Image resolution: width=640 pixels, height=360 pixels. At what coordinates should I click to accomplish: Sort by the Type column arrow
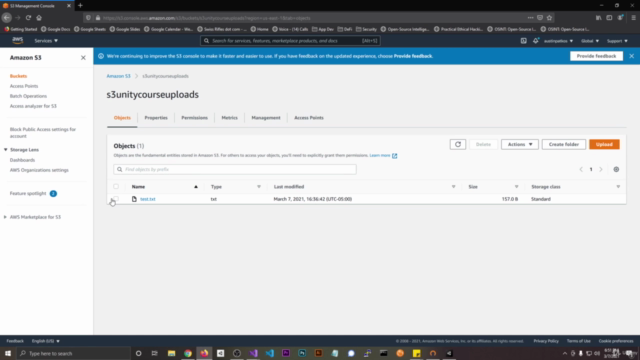pyautogui.click(x=259, y=187)
